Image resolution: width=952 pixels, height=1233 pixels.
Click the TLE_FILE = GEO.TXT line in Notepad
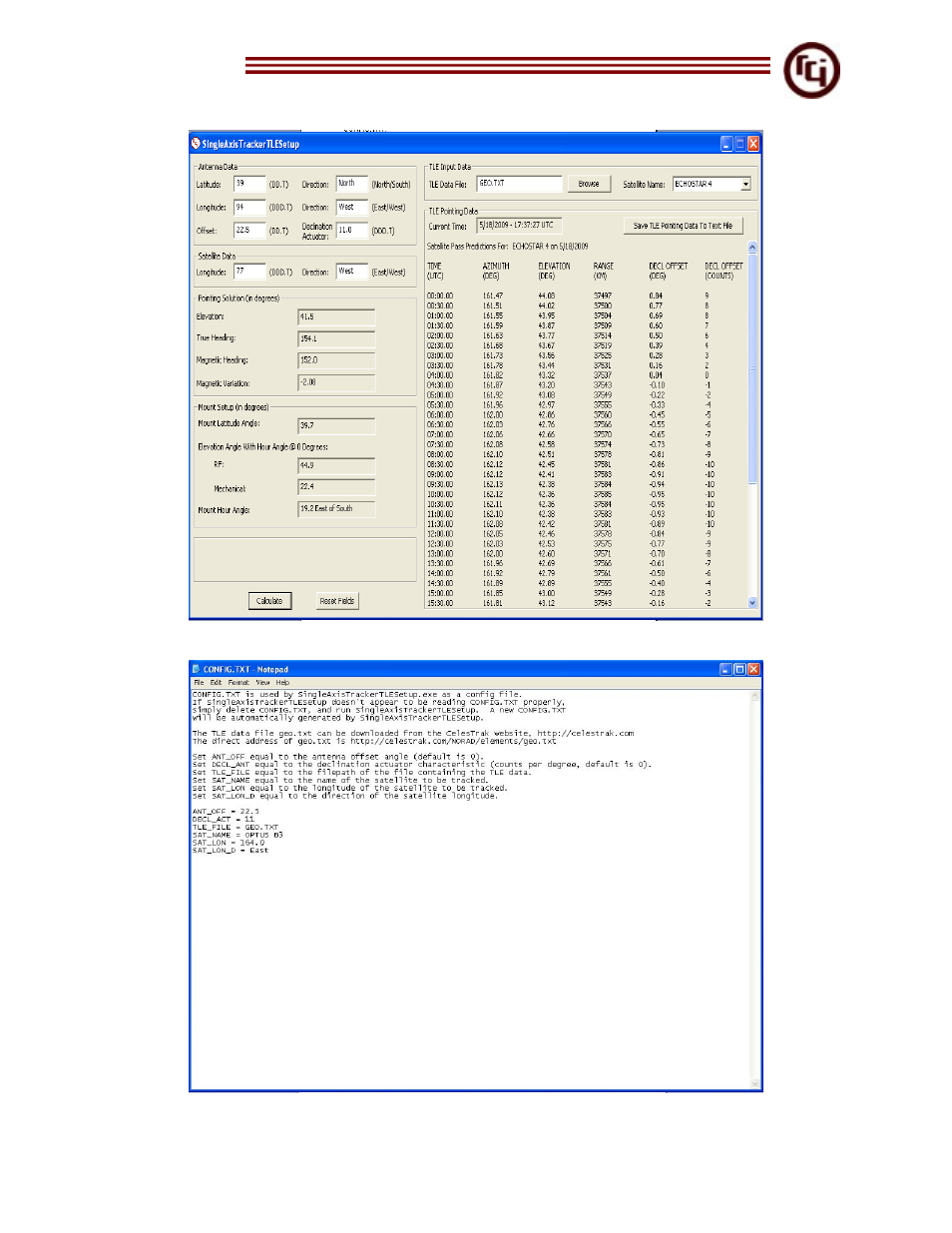pos(236,828)
